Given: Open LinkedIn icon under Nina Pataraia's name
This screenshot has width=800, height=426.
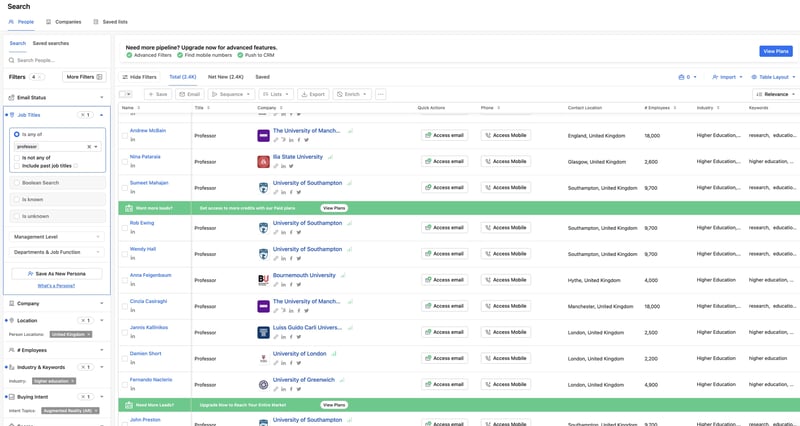Looking at the screenshot, I should click(133, 165).
